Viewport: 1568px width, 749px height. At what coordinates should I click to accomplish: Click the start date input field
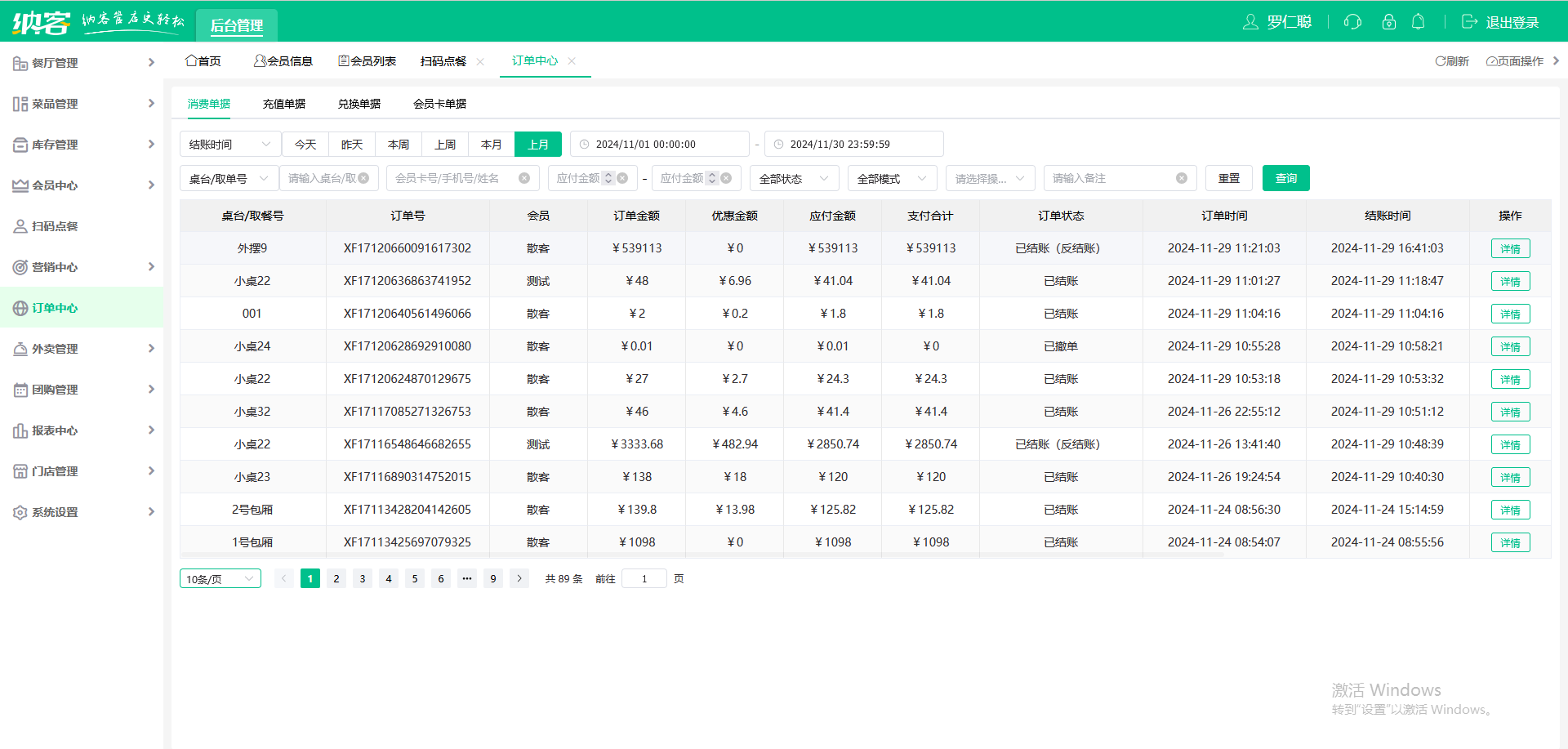coord(660,145)
